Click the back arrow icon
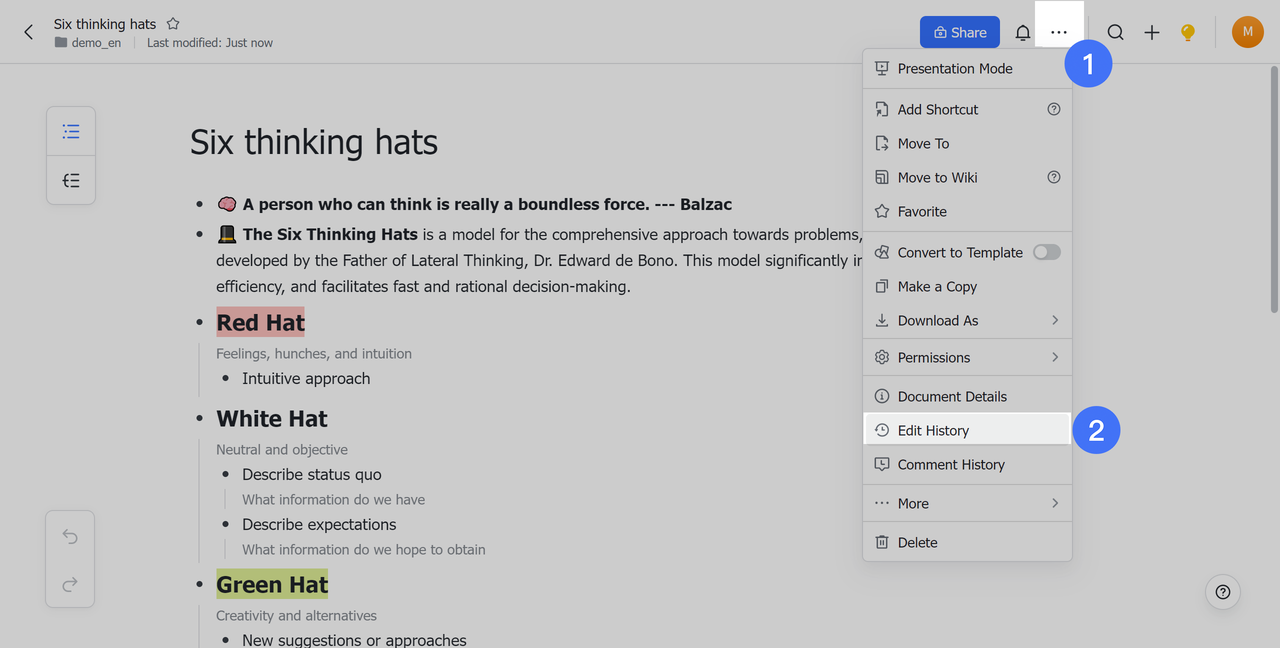 [x=28, y=32]
